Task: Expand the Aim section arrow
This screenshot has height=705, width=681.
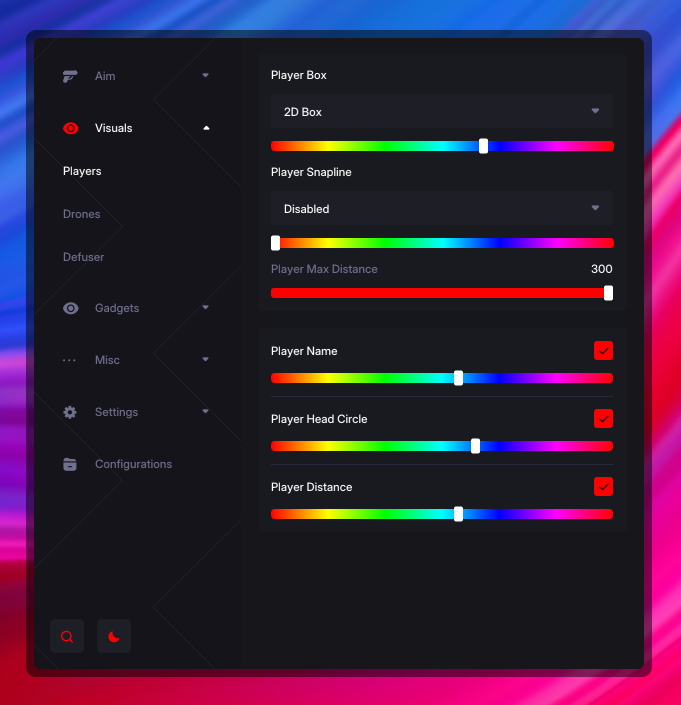Action: click(x=205, y=75)
